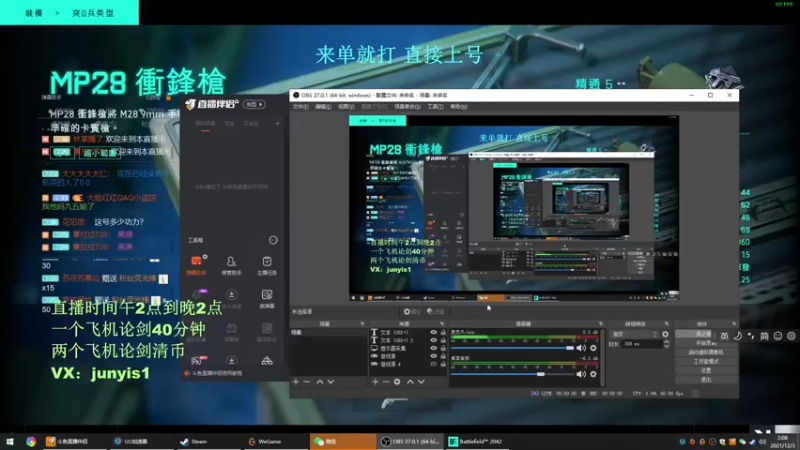
Task: Open source properties gear in sources toolbar
Action: point(397,382)
